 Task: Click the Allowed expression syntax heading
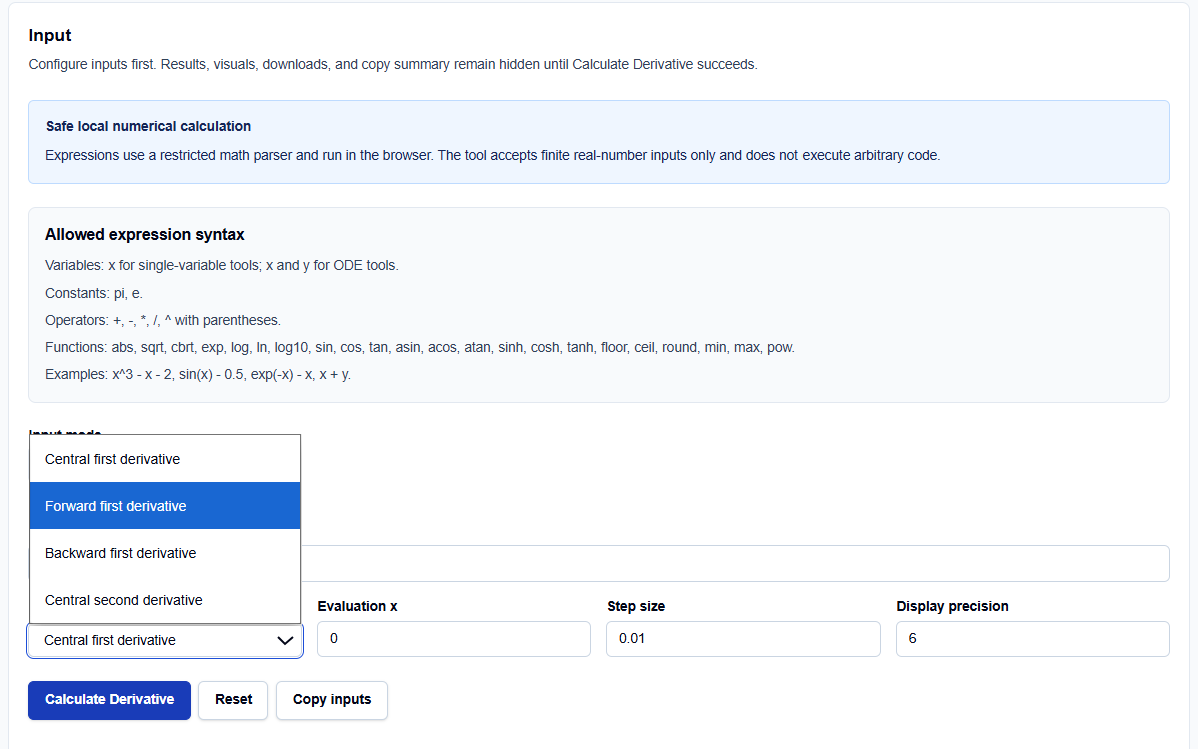(144, 235)
